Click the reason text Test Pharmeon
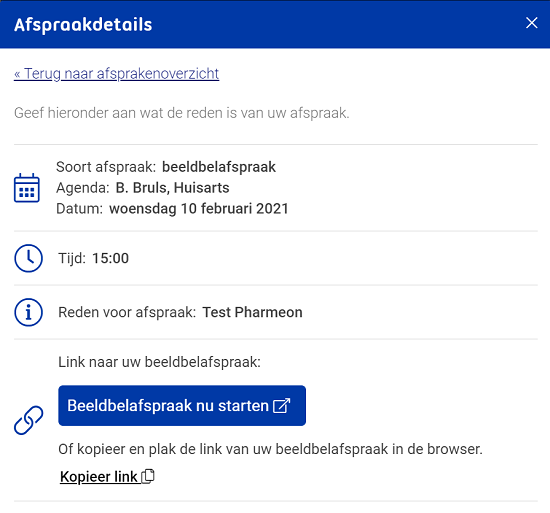Image resolution: width=550 pixels, height=513 pixels. 253,312
